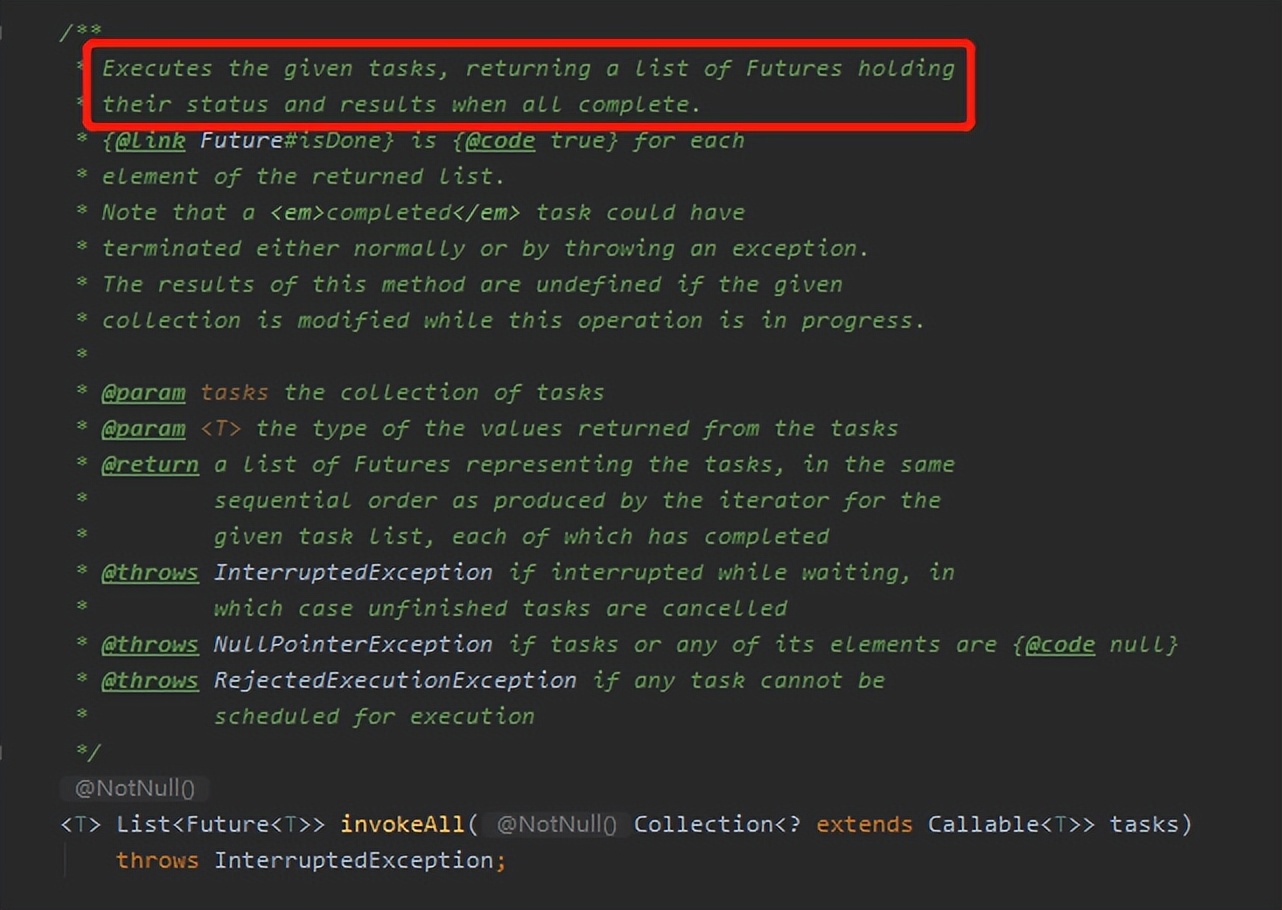Click the @param tag for "tasks"
The width and height of the screenshot is (1282, 910).
coord(143,393)
